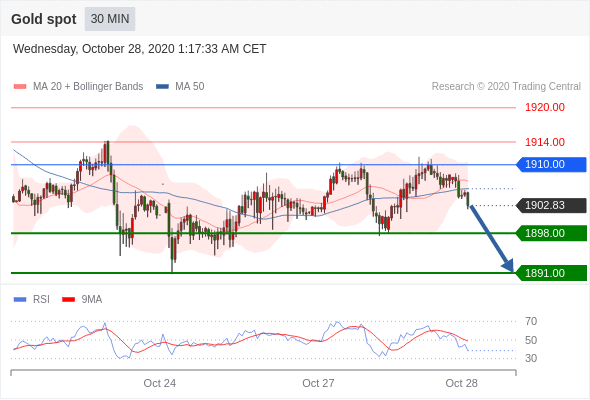Click the blue downward forecast arrow

click(491, 238)
